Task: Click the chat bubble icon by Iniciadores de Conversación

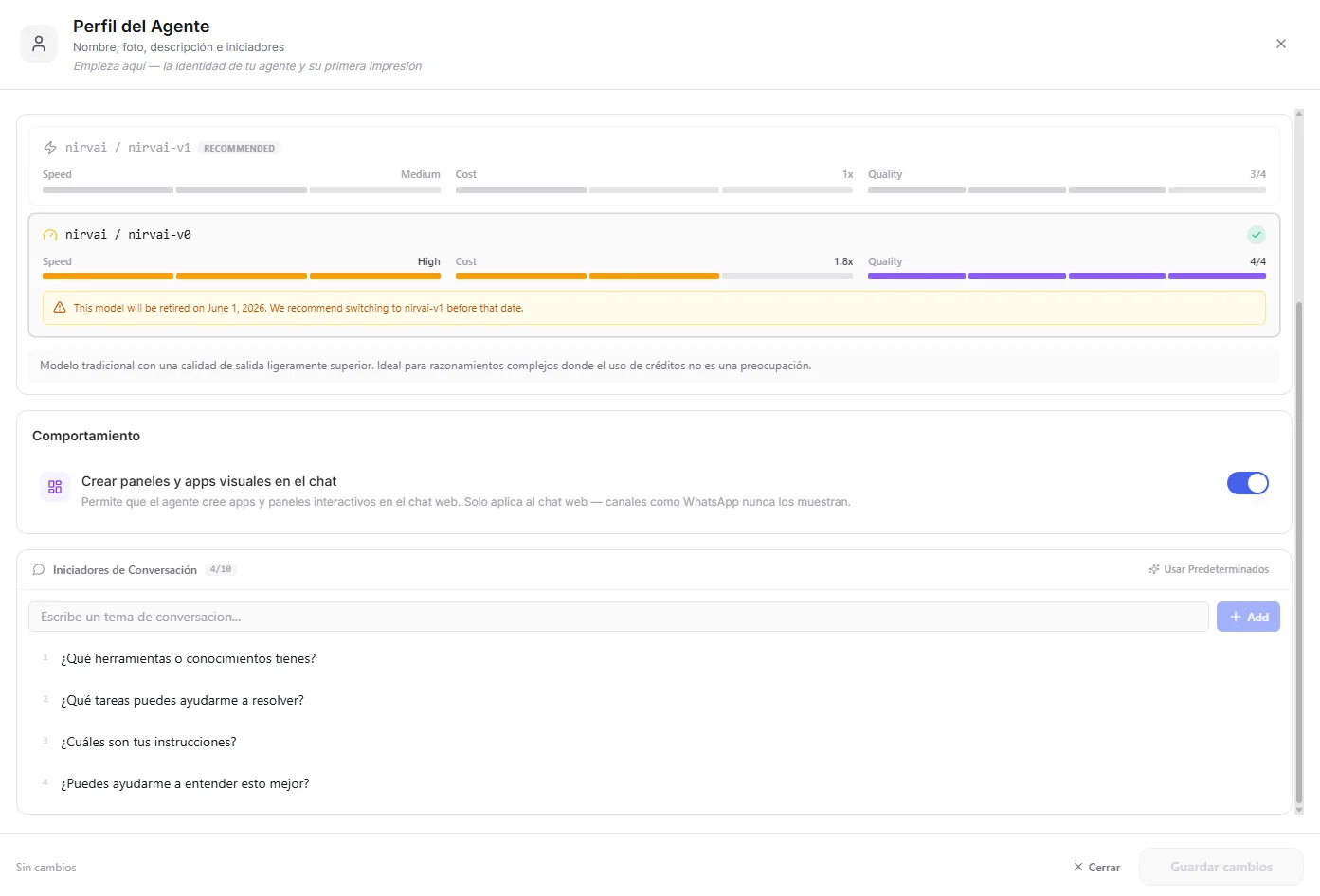Action: pyautogui.click(x=39, y=570)
